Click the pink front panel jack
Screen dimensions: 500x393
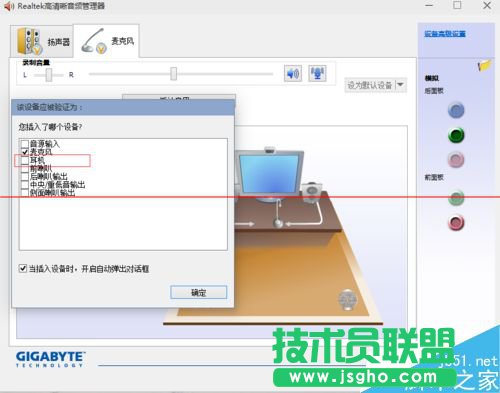click(456, 222)
